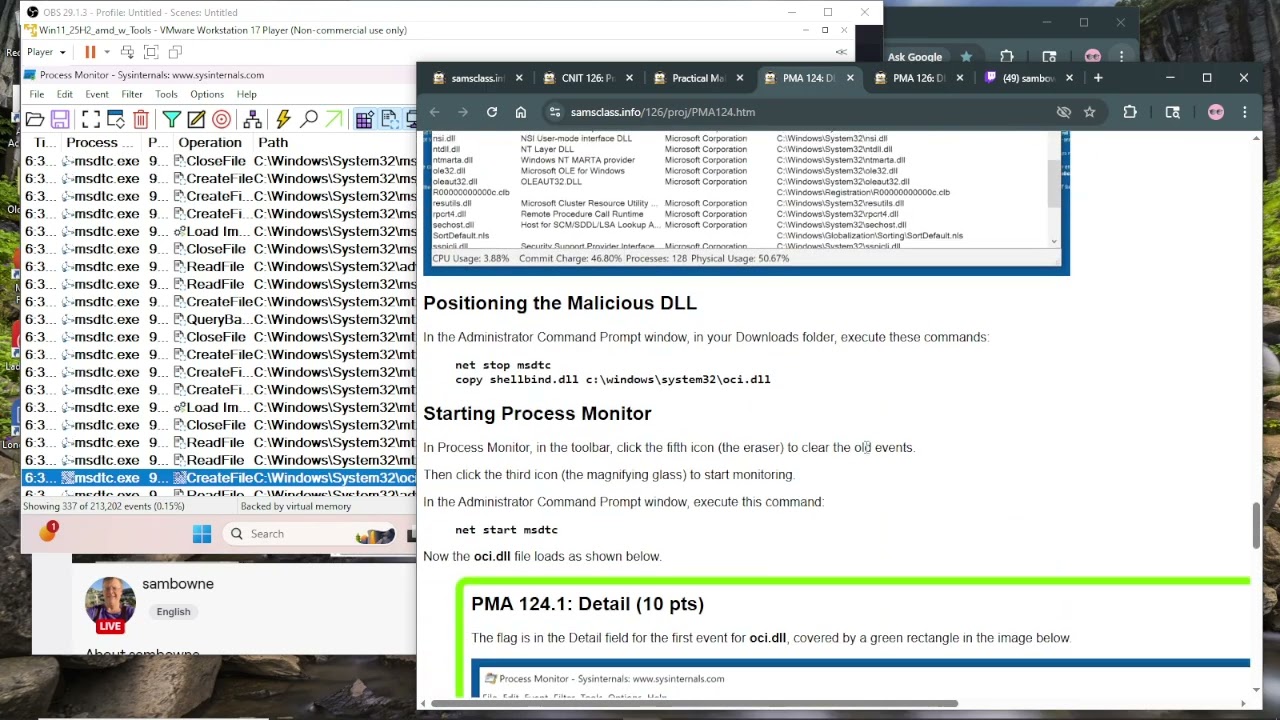Click the Chrome Home icon

pyautogui.click(x=521, y=112)
